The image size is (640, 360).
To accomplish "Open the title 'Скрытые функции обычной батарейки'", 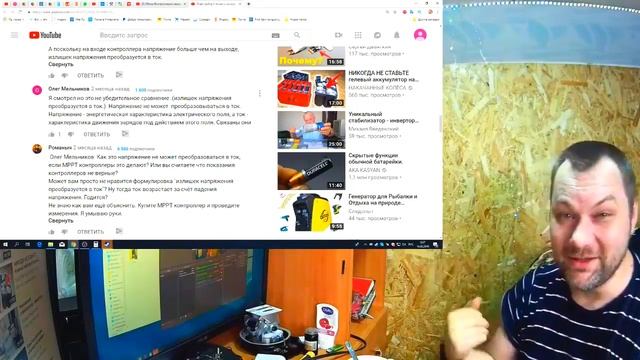I will click(x=376, y=159).
